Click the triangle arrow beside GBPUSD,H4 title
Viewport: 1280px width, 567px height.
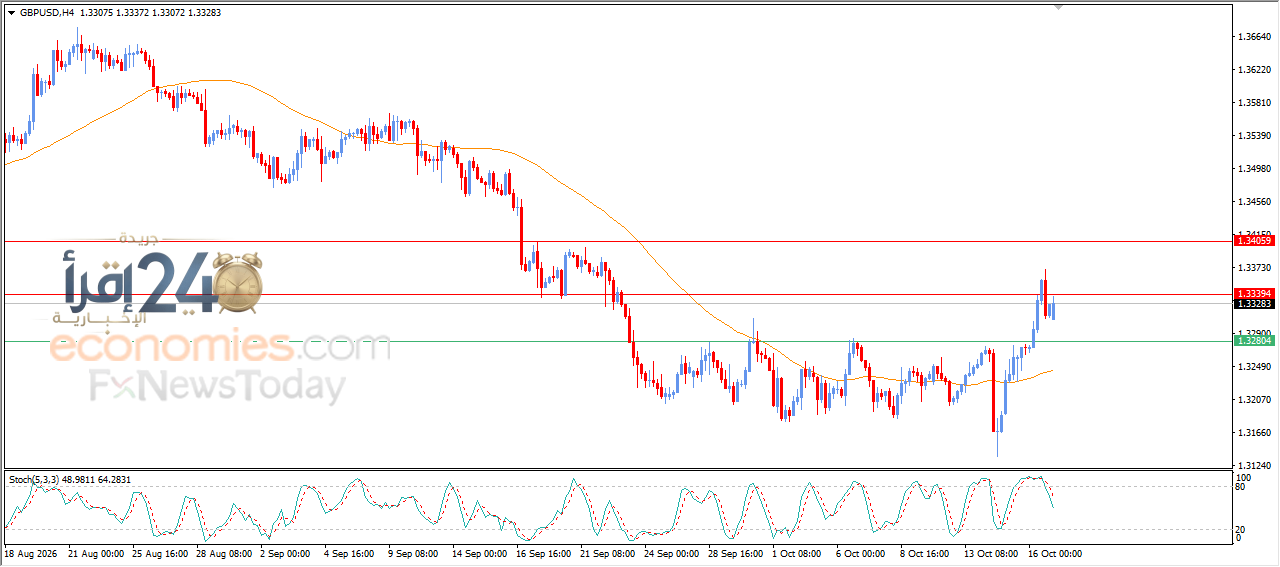[11, 13]
